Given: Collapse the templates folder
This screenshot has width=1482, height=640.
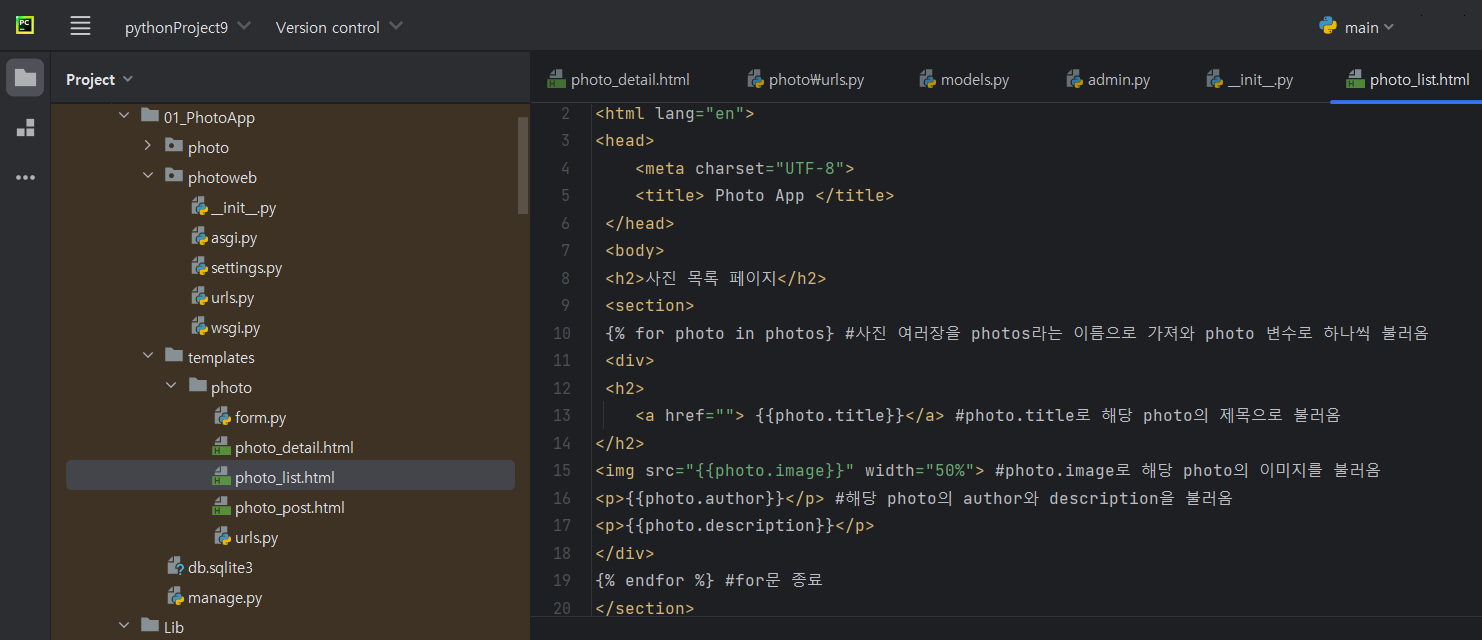Looking at the screenshot, I should tap(148, 357).
